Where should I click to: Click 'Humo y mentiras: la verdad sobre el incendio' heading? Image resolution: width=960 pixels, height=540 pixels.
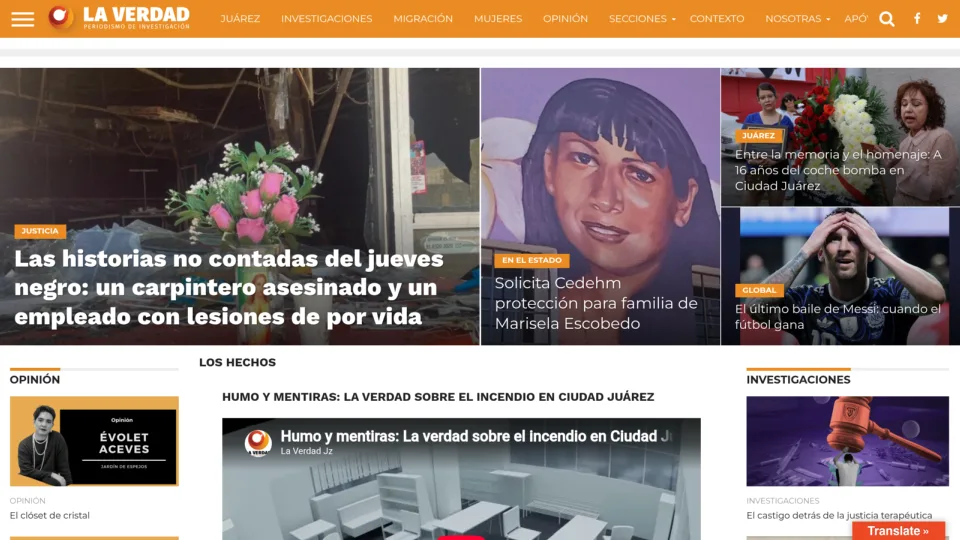tap(438, 397)
